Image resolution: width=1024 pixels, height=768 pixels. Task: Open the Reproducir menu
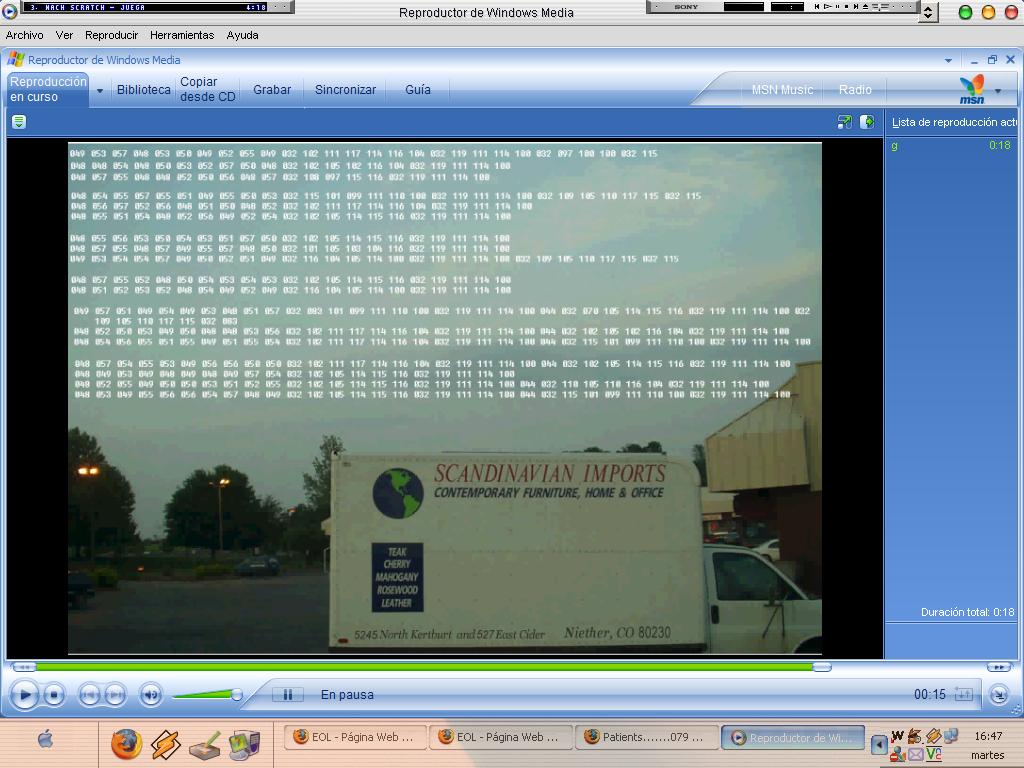click(112, 35)
